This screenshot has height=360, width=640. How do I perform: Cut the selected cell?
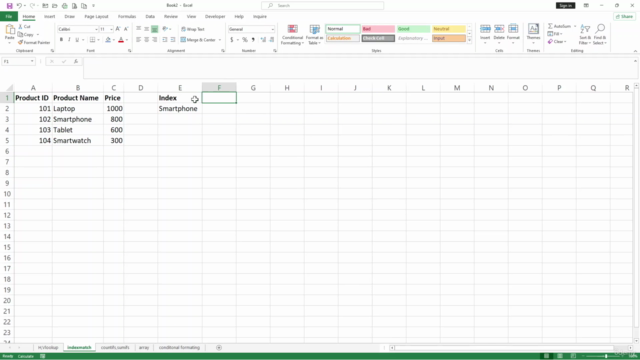pos(25,27)
